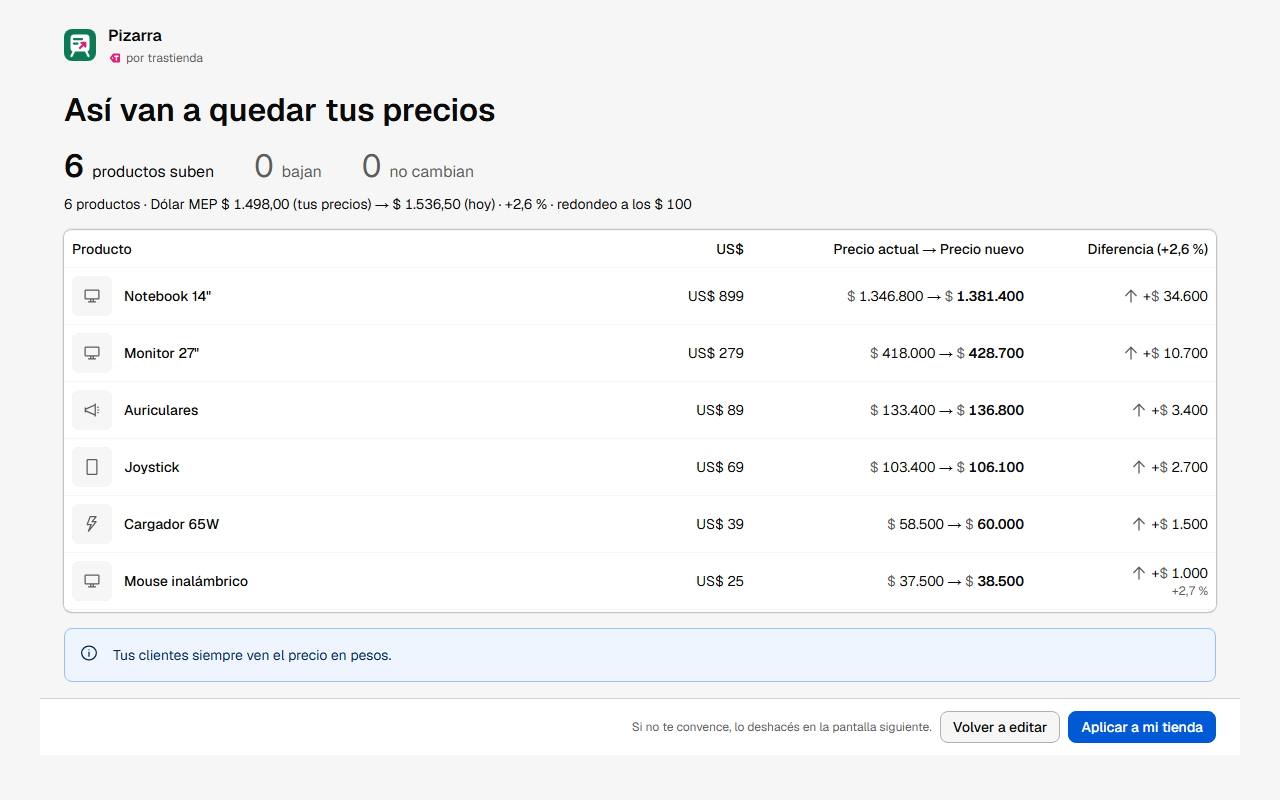Click the "+2,7 %" note under Mouse difference

1190,591
